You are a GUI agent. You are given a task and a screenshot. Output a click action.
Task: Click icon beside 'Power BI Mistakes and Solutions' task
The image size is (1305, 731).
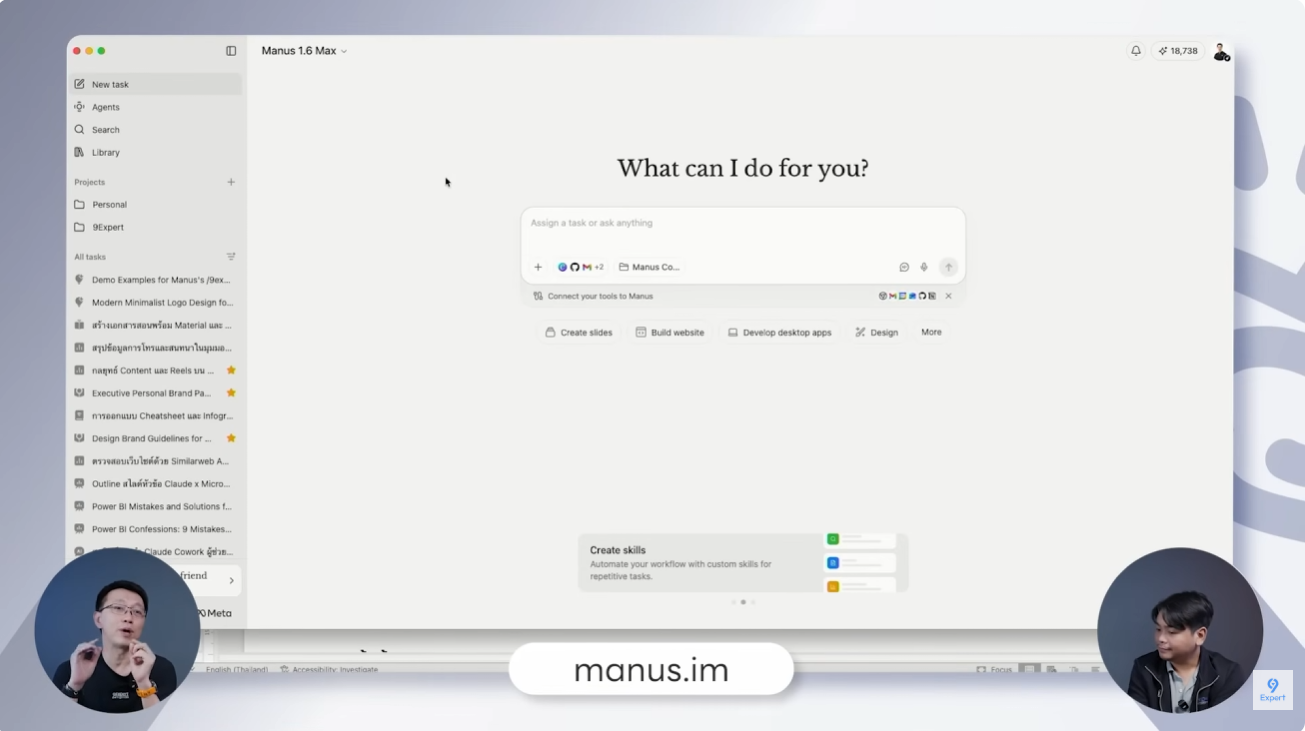(x=79, y=506)
